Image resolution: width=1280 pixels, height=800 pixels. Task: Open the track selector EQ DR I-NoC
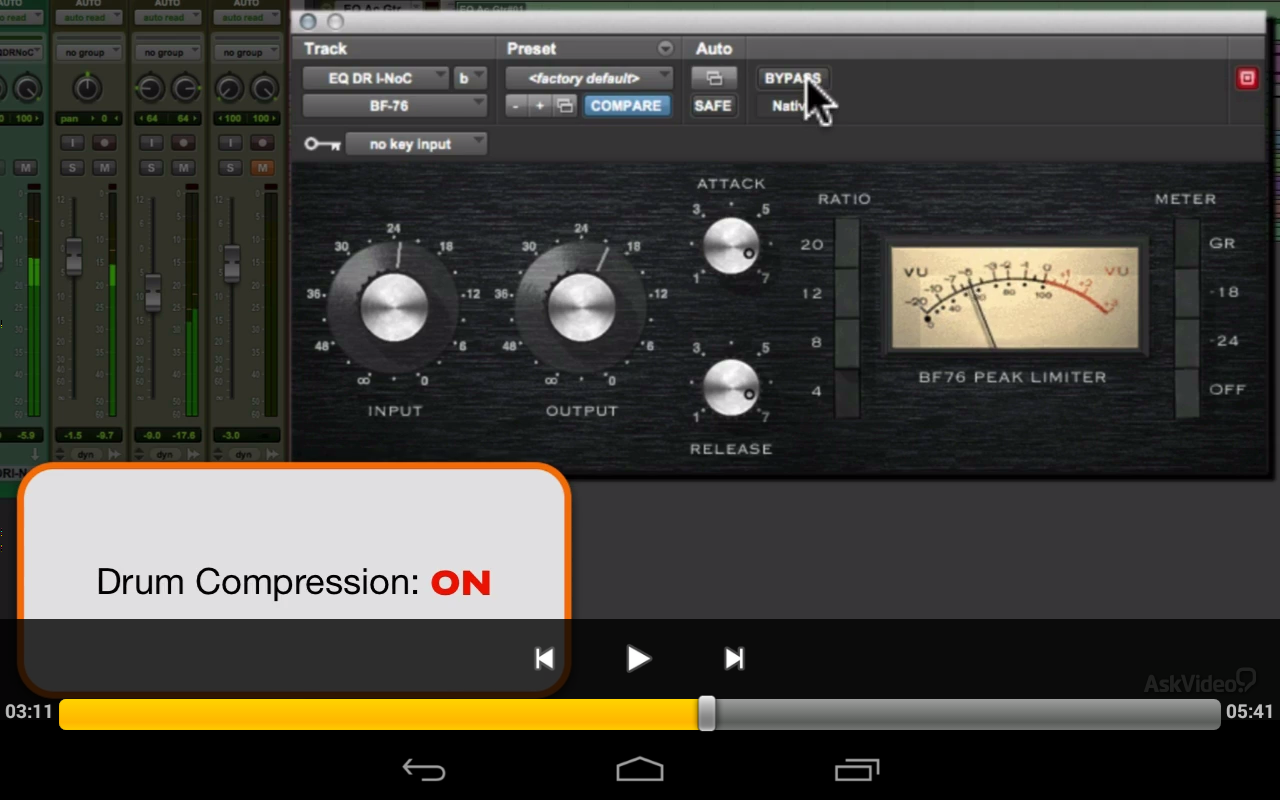(376, 78)
